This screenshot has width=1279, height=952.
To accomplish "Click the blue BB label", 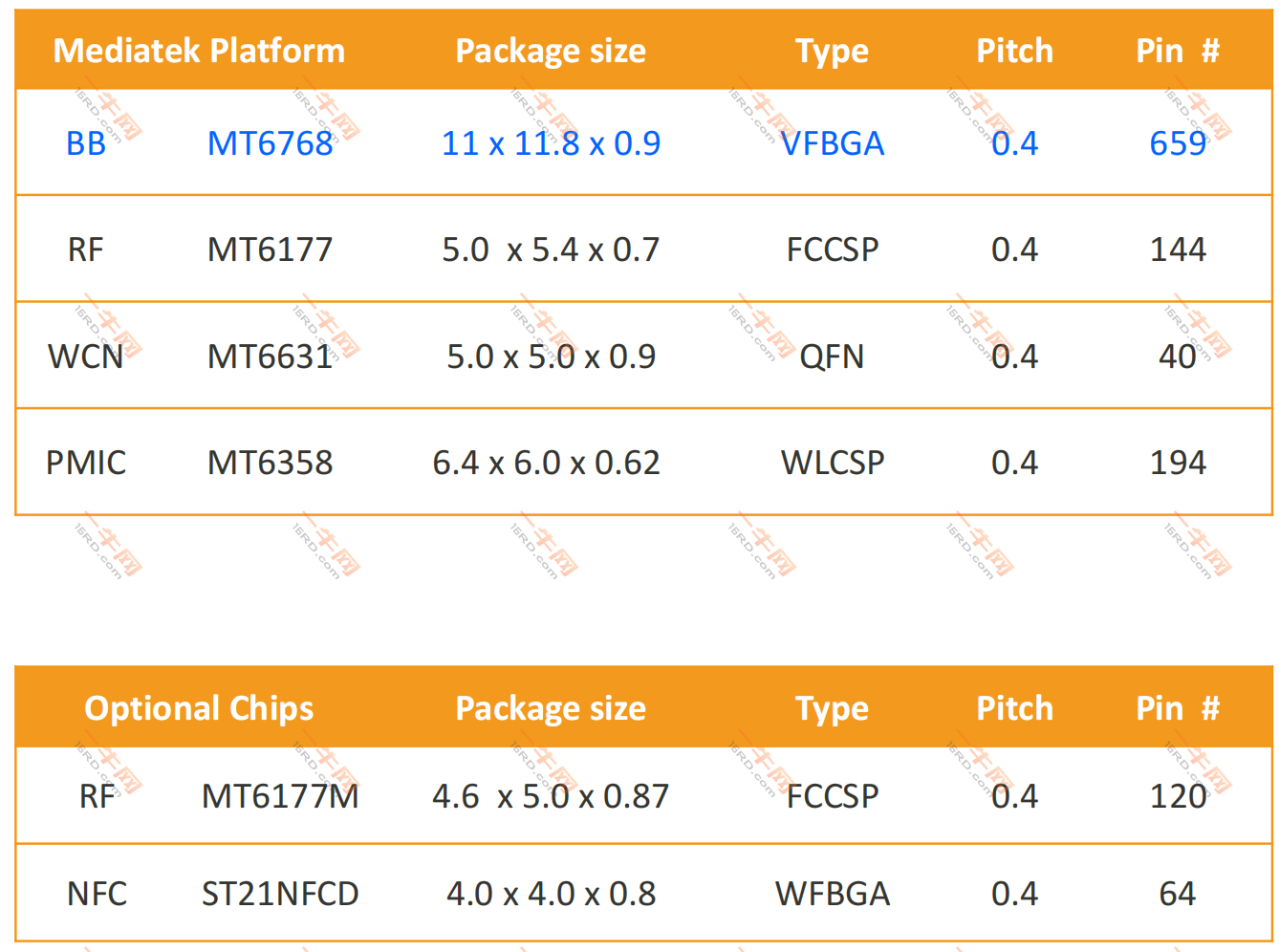I will click(x=85, y=143).
